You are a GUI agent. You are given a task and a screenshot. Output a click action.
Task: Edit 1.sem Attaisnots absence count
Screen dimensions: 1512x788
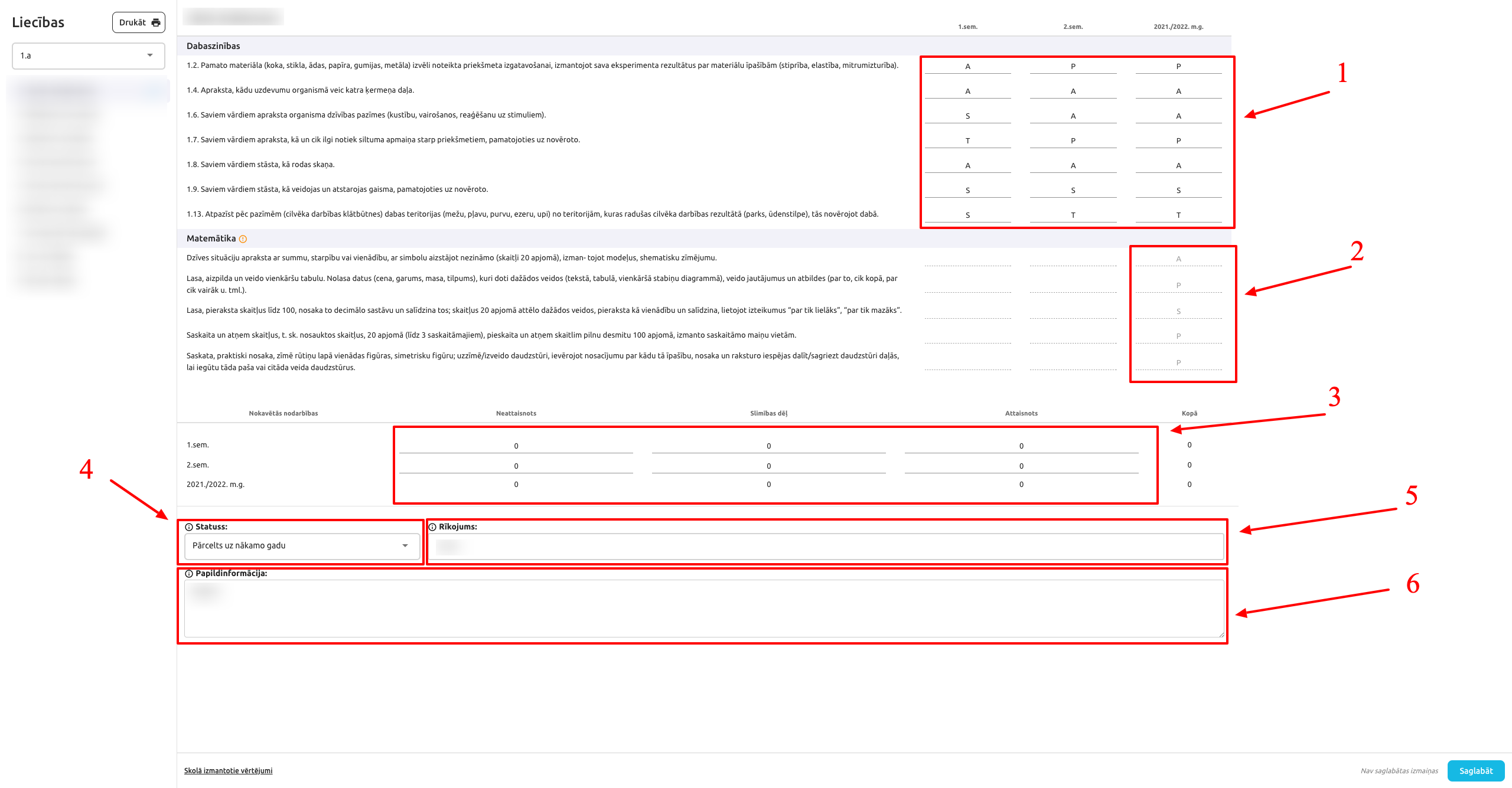point(1021,446)
